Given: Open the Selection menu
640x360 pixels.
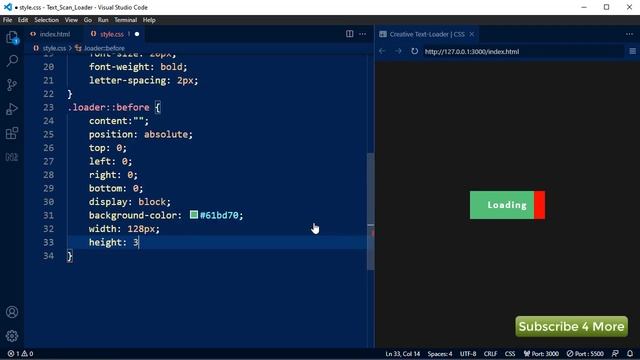Looking at the screenshot, I should coord(47,20).
